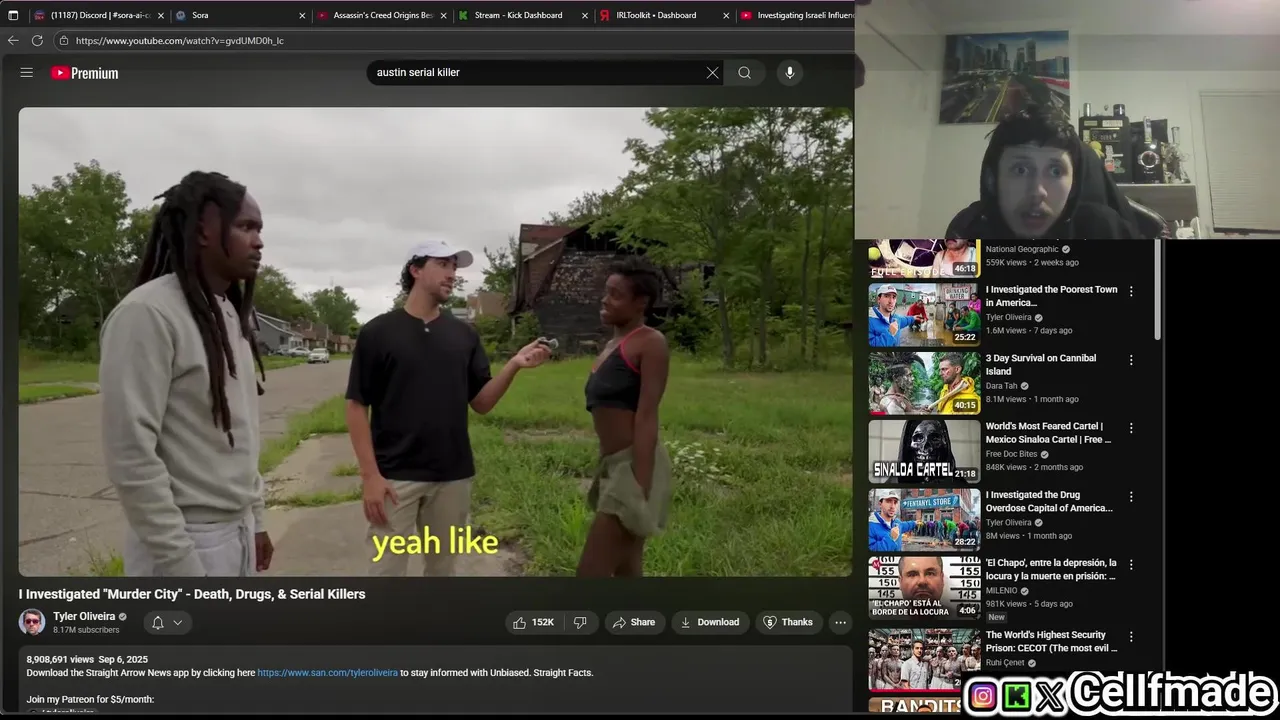Click the magnifier search button
Image resolution: width=1280 pixels, height=720 pixels.
(744, 72)
